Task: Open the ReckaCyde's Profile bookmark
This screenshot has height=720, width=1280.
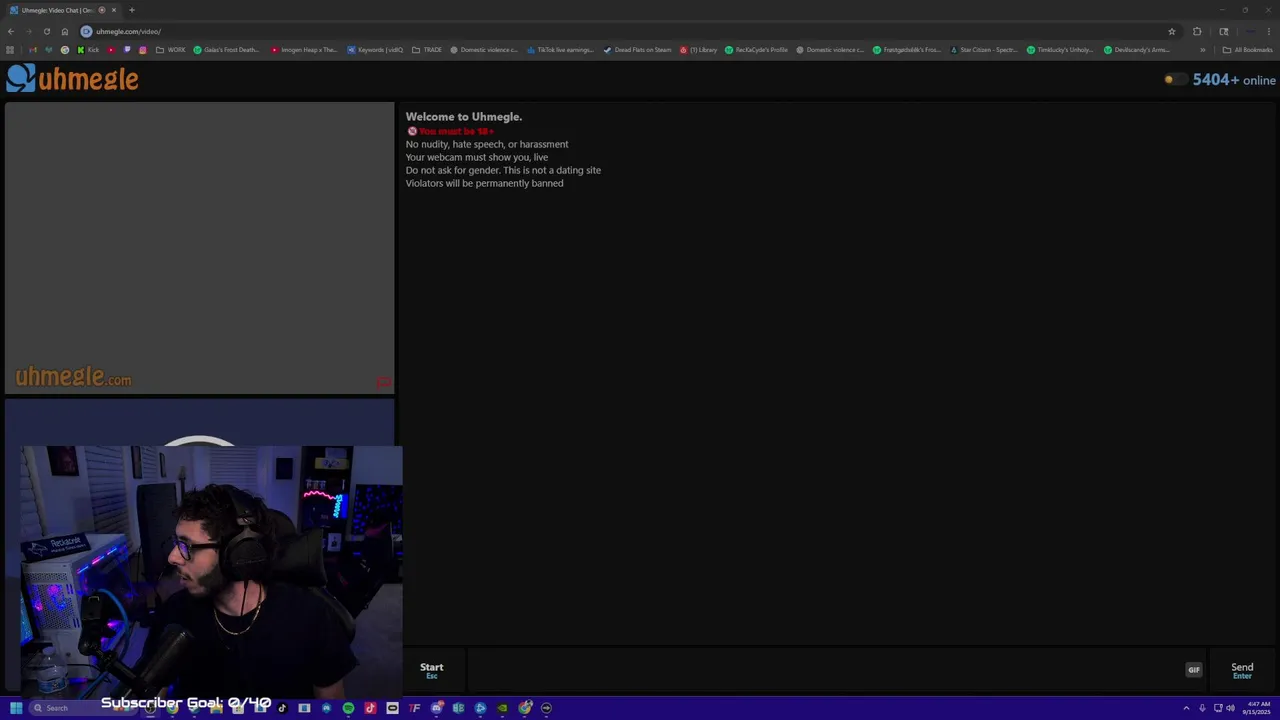Action: (756, 50)
